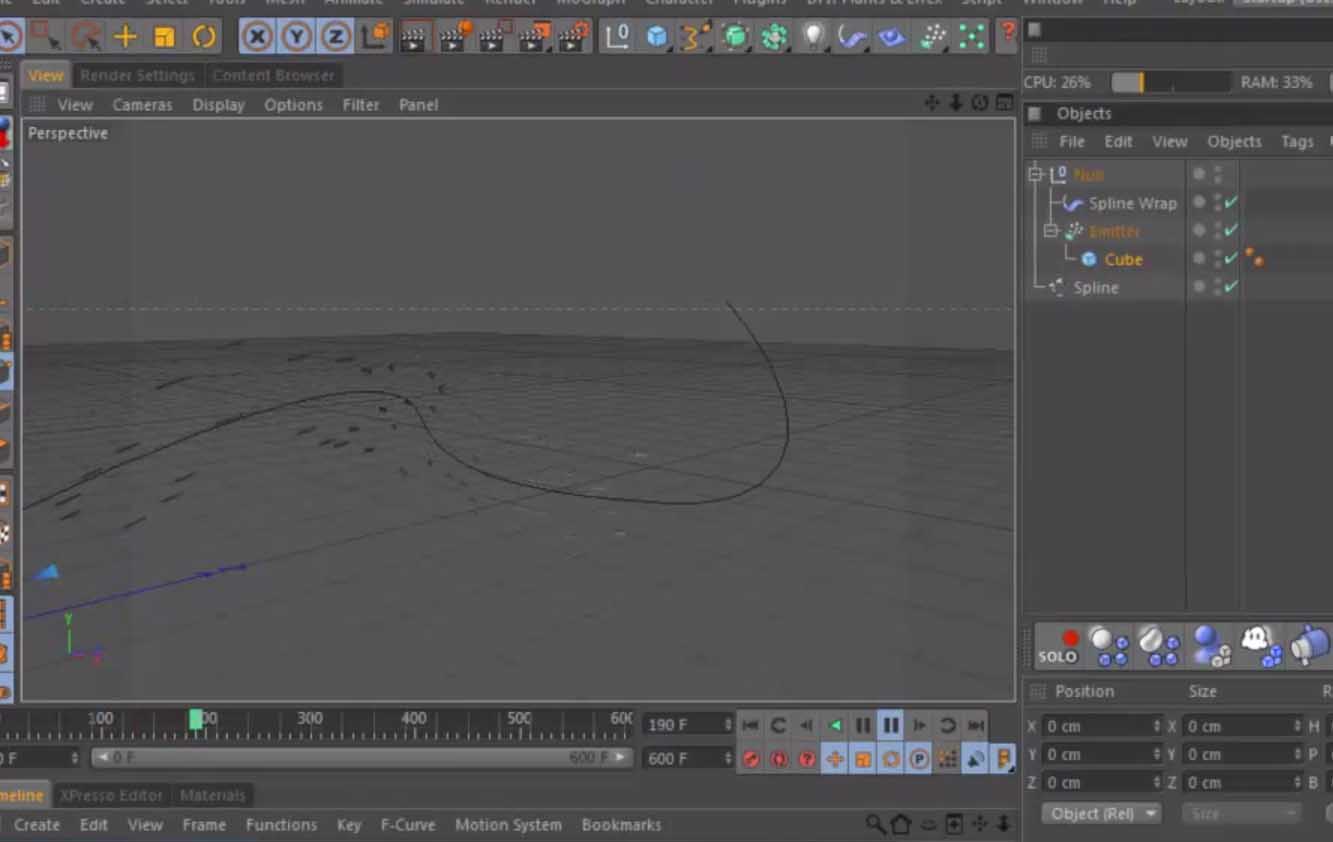Open the Edit Render Settings icon
Image resolution: width=1333 pixels, height=842 pixels.
[x=574, y=38]
